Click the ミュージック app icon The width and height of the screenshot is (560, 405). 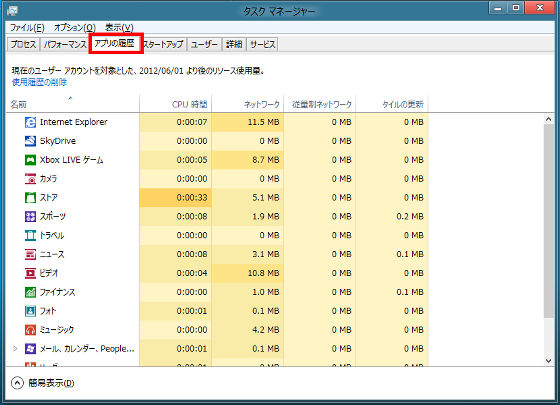tap(30, 330)
